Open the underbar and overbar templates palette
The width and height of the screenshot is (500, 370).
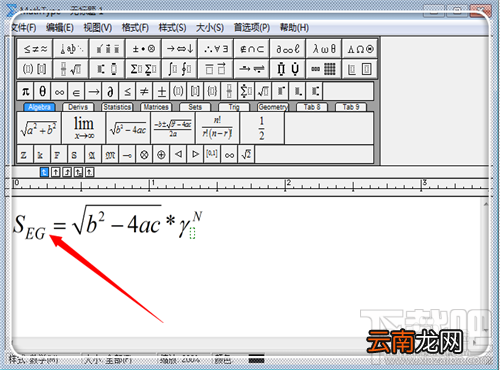coord(216,69)
